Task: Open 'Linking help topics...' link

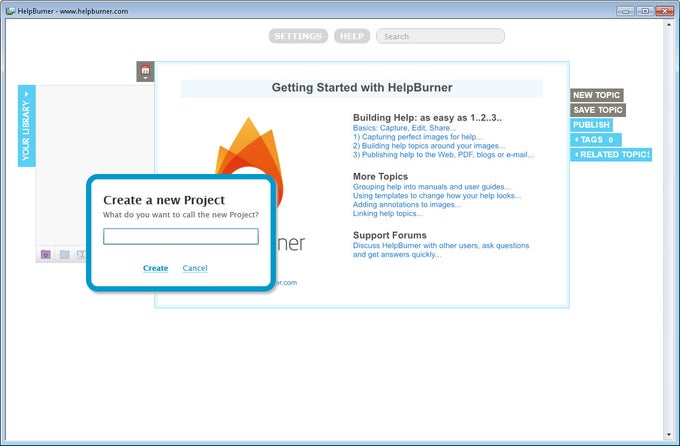Action: tap(387, 213)
